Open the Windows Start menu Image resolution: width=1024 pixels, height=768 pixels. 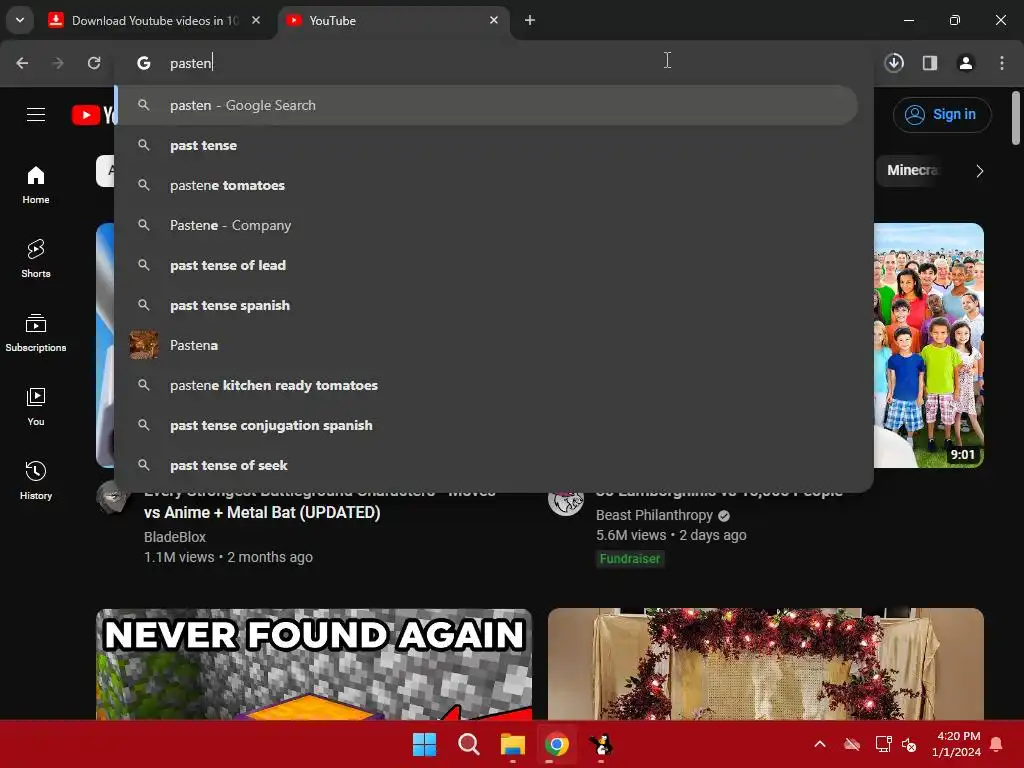pos(424,744)
